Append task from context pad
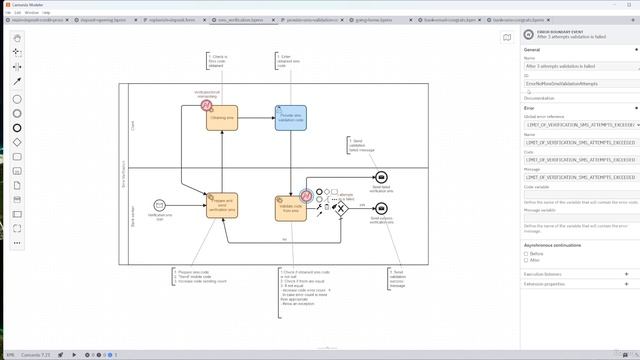The image size is (640, 360). tap(334, 192)
